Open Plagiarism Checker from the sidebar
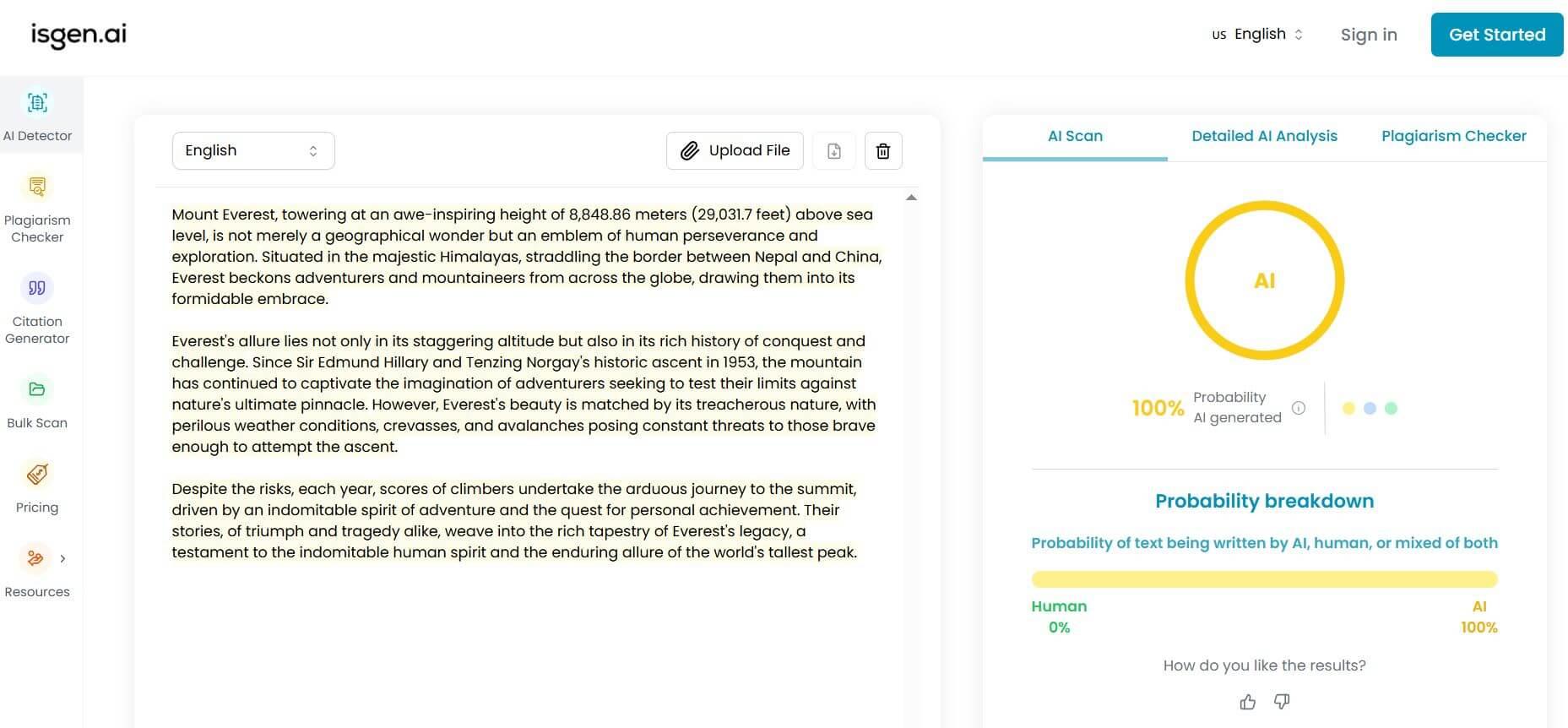 (37, 187)
